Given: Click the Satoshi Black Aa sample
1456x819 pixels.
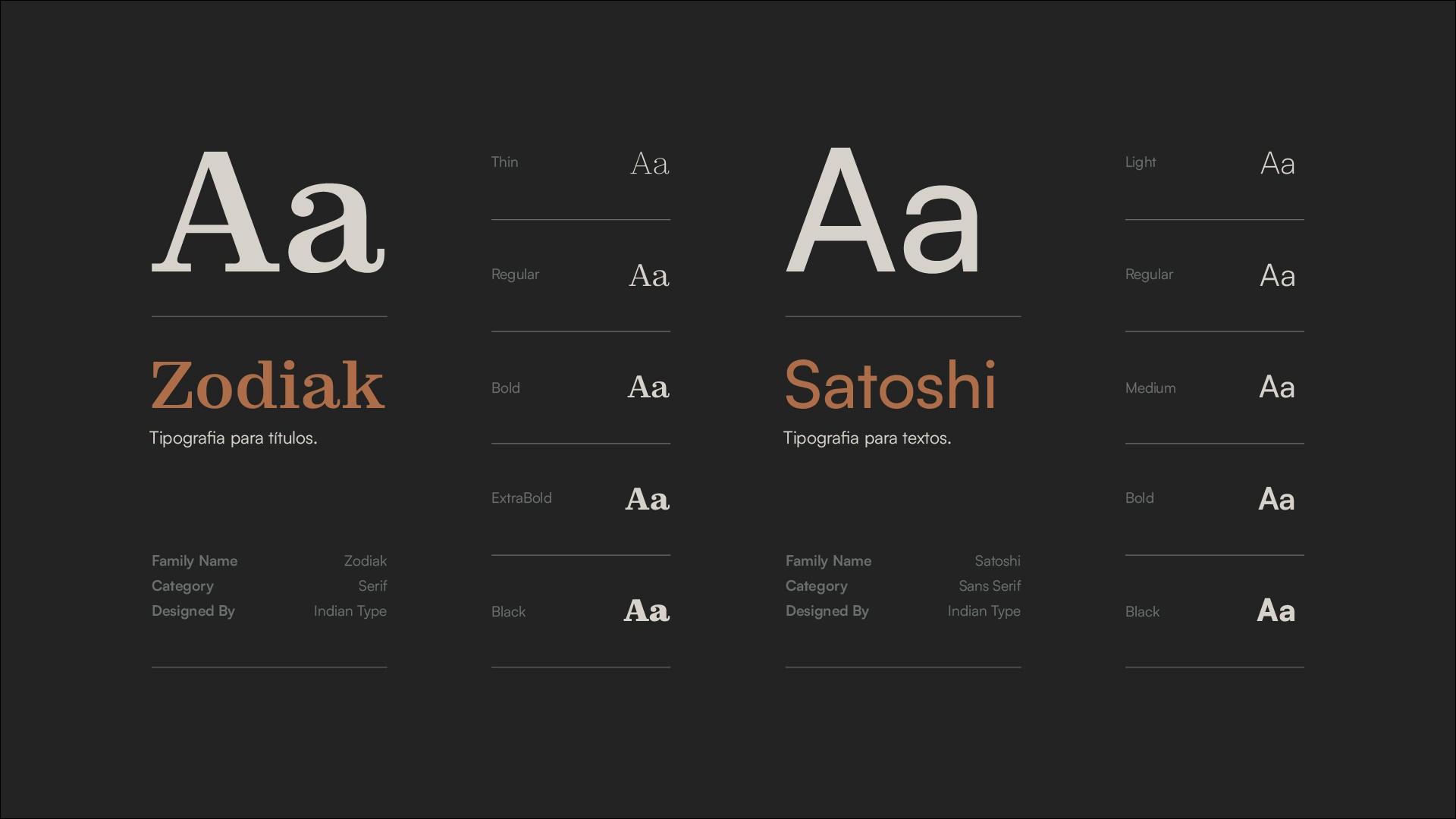Looking at the screenshot, I should pos(1276,611).
